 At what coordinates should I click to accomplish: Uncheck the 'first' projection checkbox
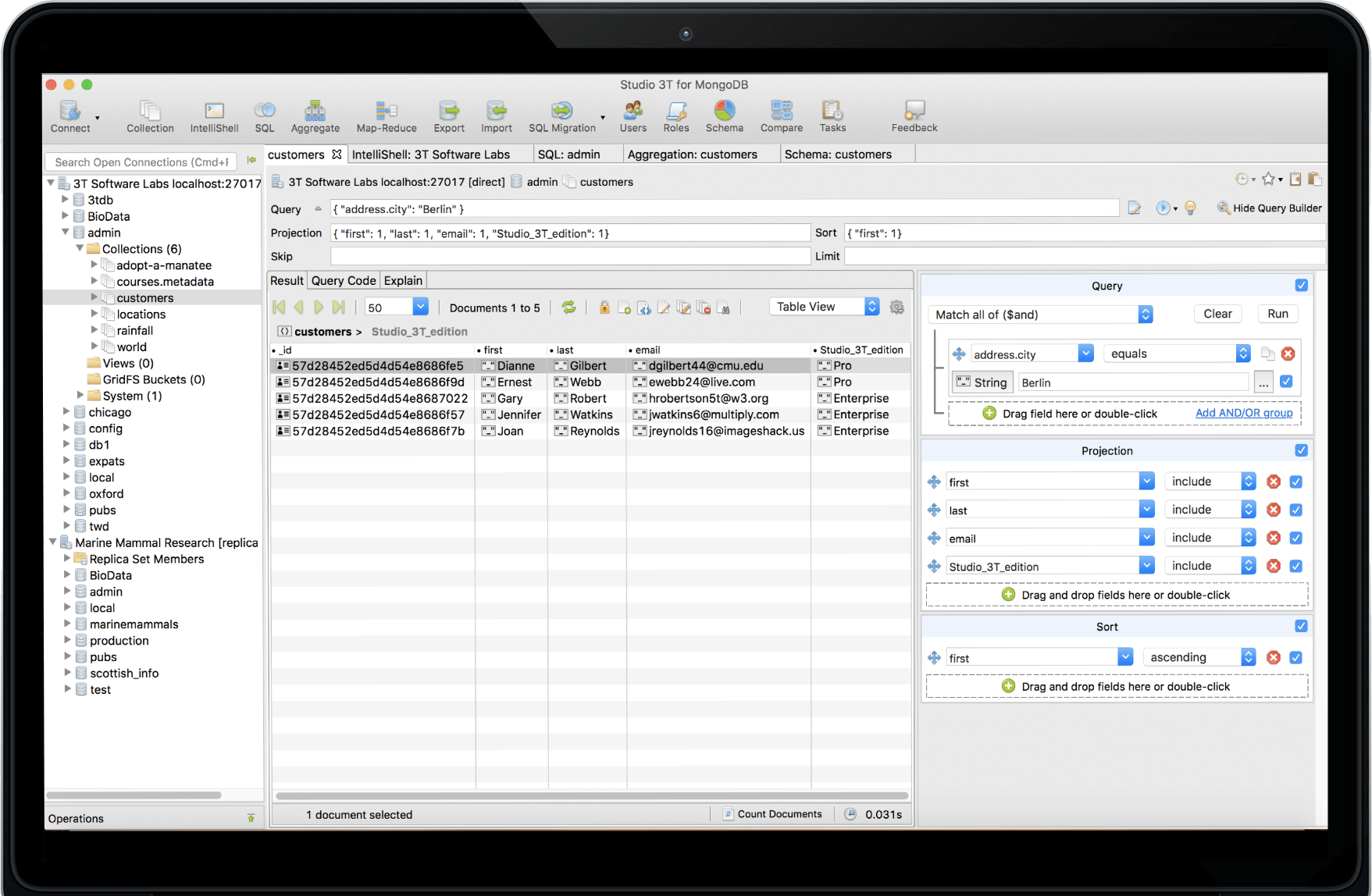[1296, 482]
